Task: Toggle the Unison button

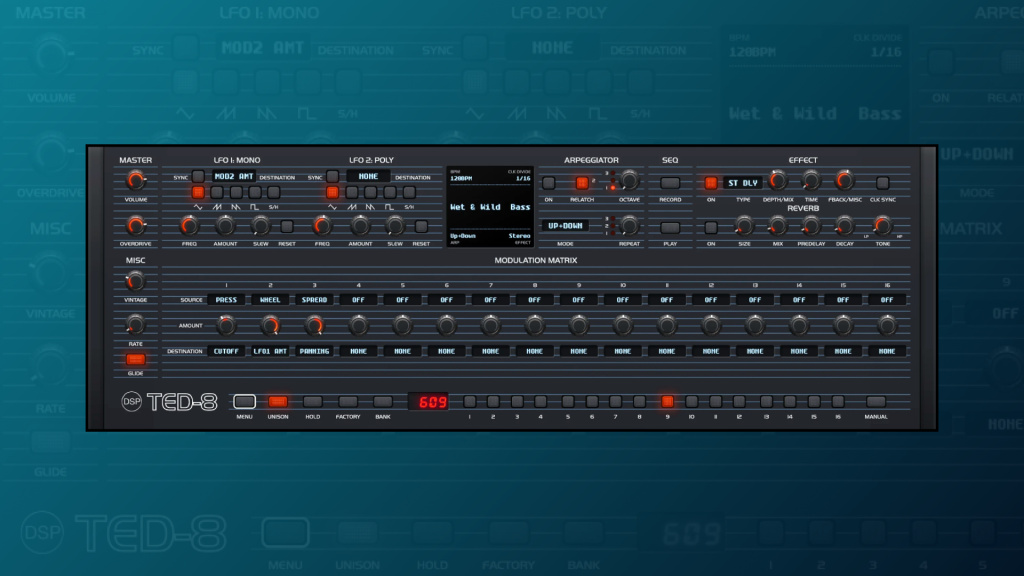Action: point(278,401)
